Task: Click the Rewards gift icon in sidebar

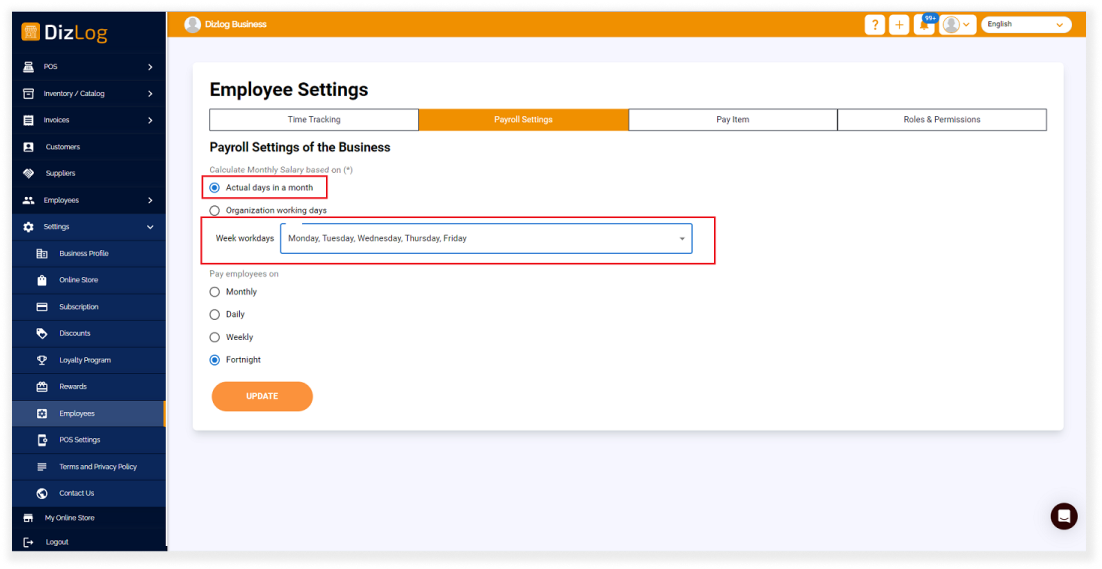Action: [x=42, y=387]
